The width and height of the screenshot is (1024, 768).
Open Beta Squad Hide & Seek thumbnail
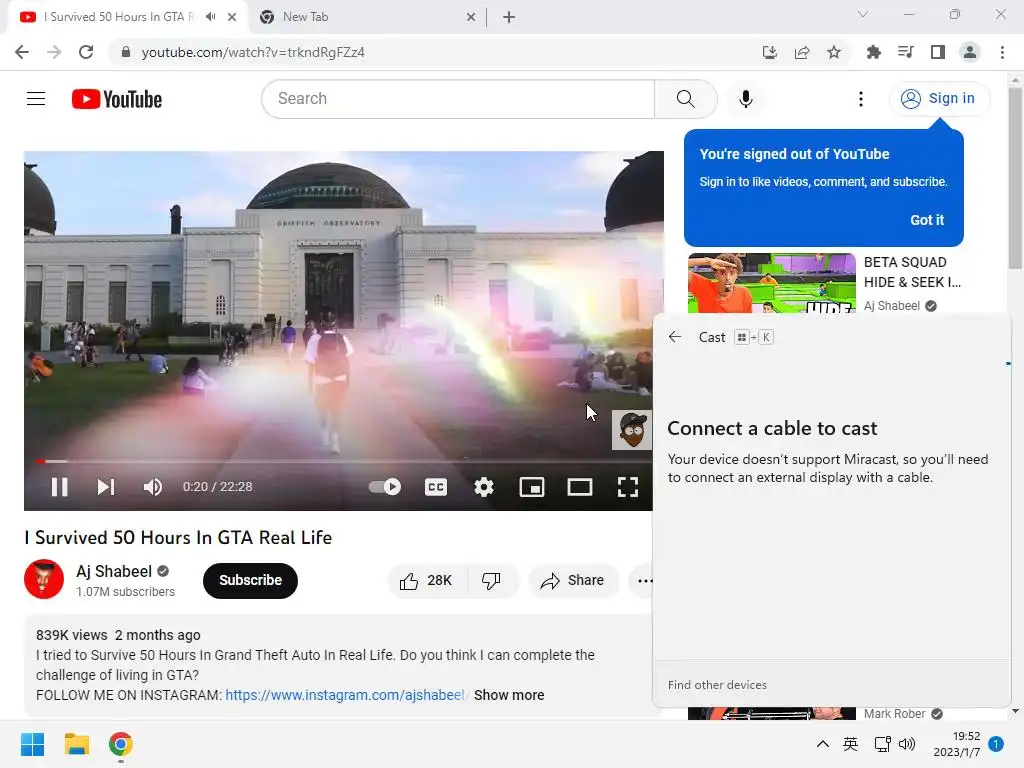[x=771, y=283]
